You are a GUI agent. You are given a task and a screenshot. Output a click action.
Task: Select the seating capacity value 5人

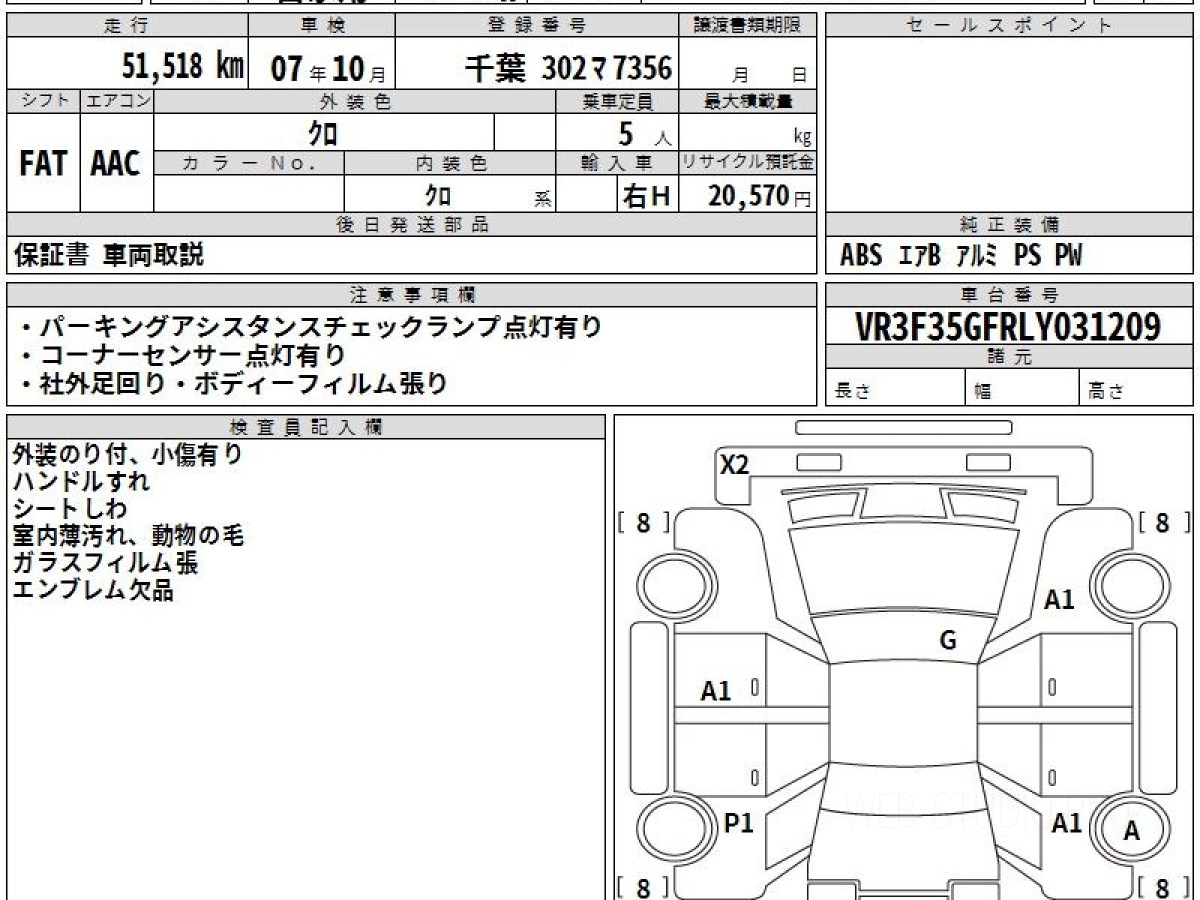coord(644,133)
